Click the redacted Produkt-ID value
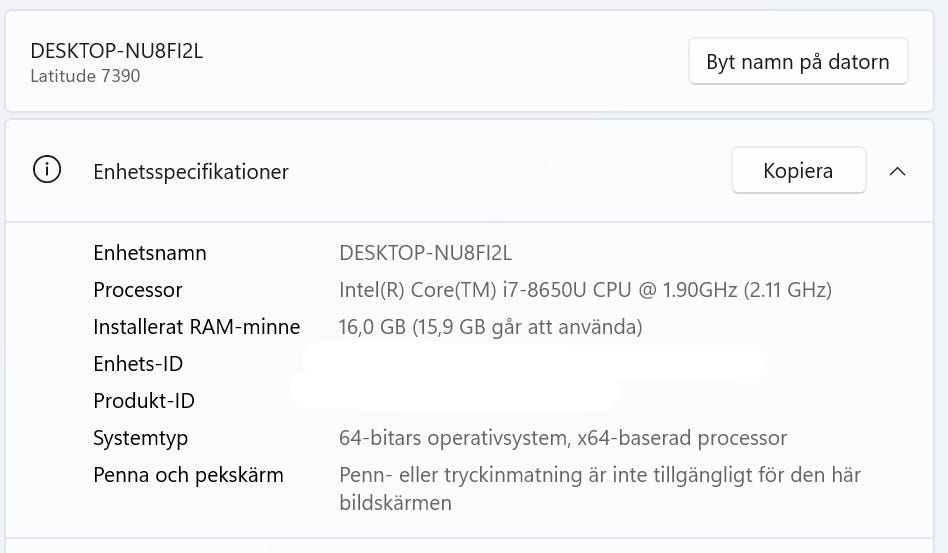Image resolution: width=948 pixels, height=553 pixels. [455, 393]
